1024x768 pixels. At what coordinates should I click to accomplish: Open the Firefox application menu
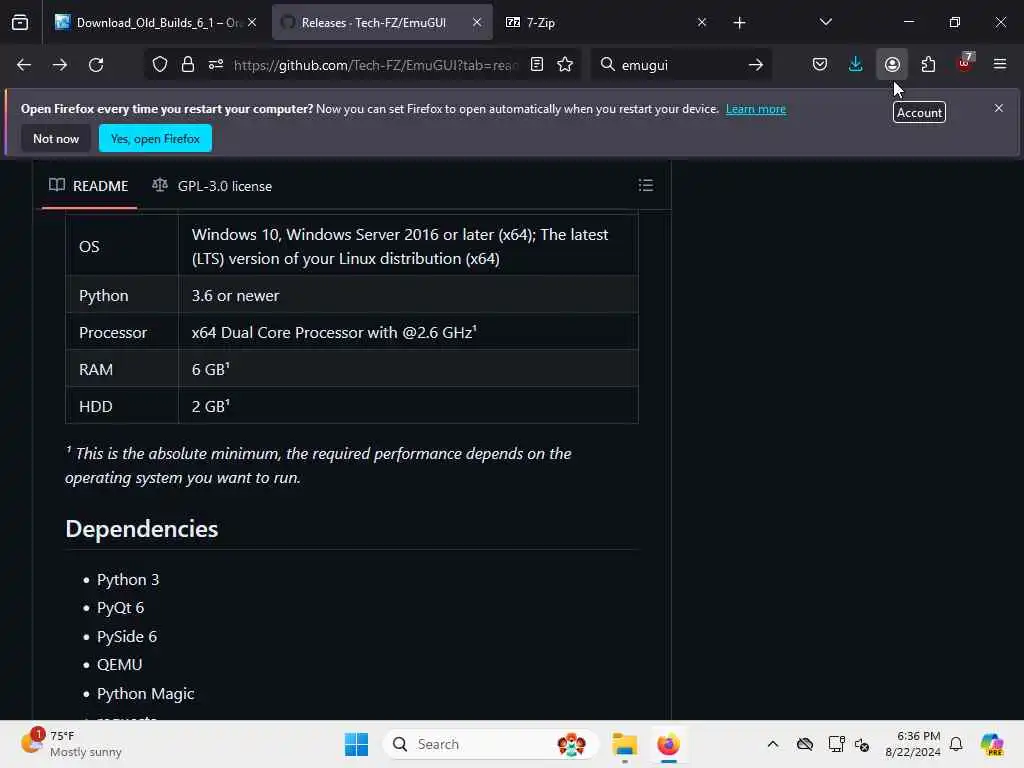click(1000, 65)
